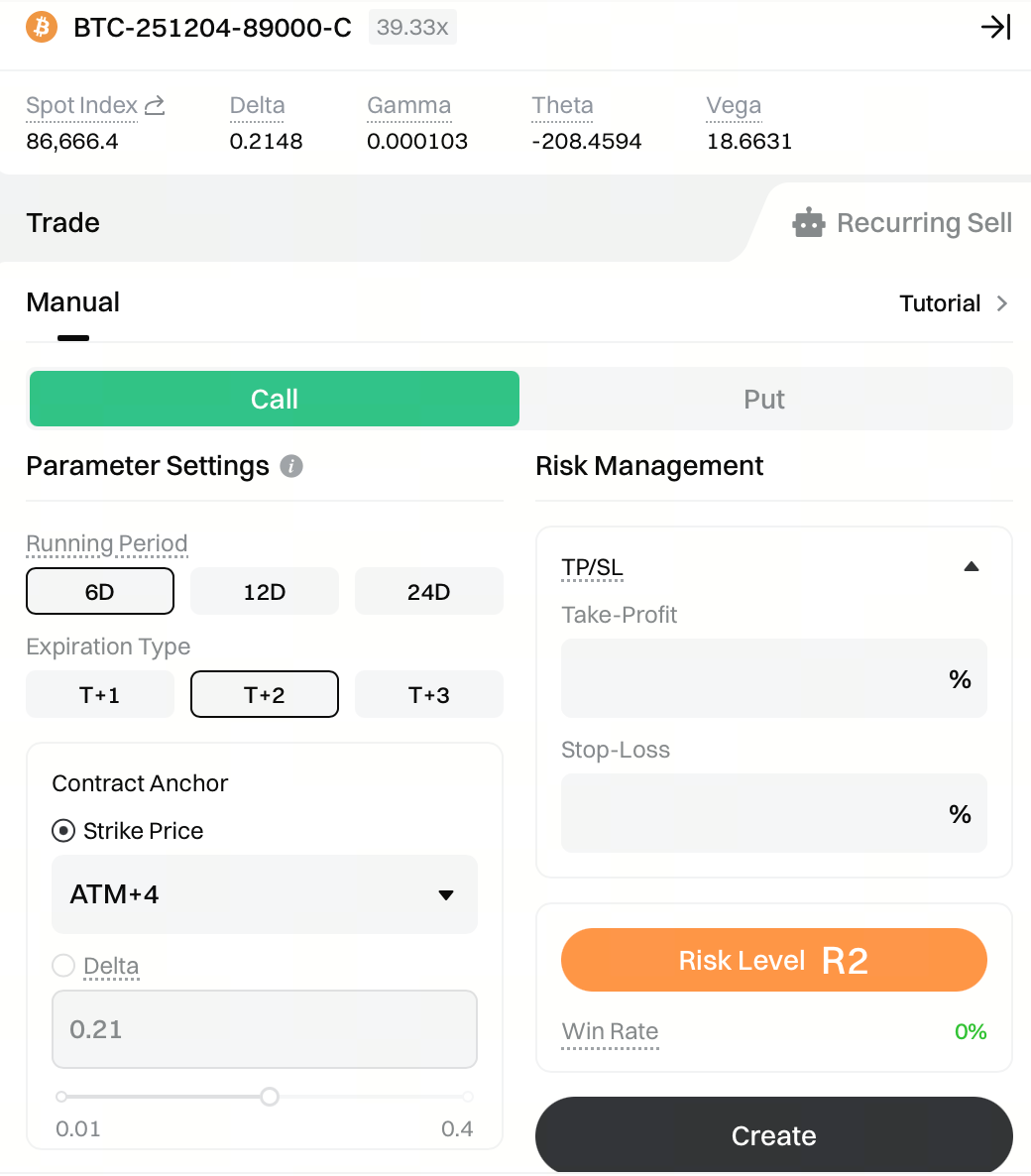The height and width of the screenshot is (1176, 1031).
Task: Open the Parameter Settings info icon
Action: 291,466
